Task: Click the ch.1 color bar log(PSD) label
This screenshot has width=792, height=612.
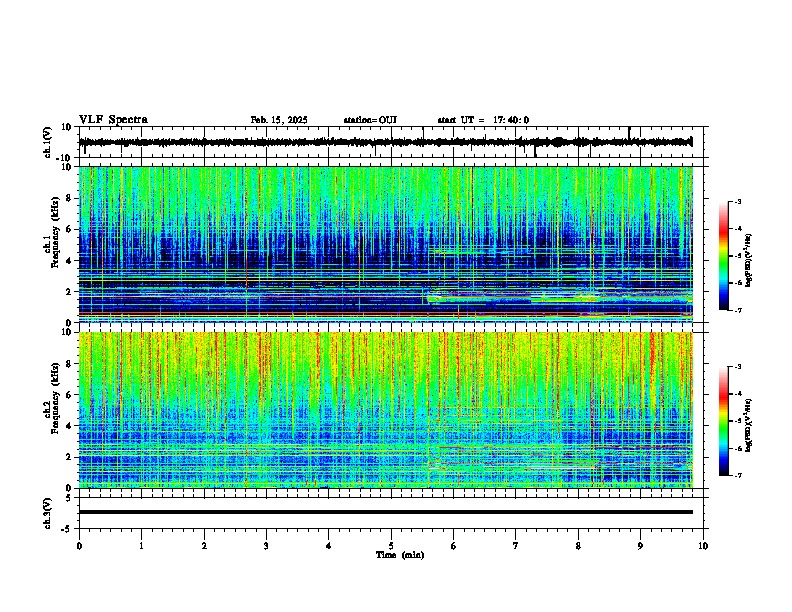Action: (748, 261)
